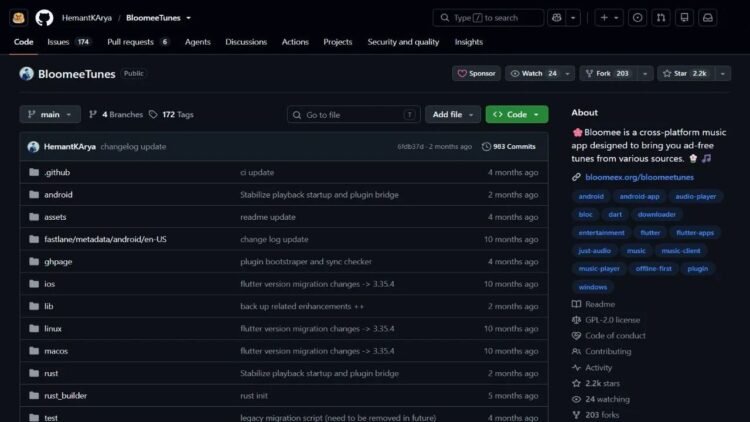This screenshot has height=422, width=750.
Task: Open the rust_builder folder name
Action: tap(66, 396)
